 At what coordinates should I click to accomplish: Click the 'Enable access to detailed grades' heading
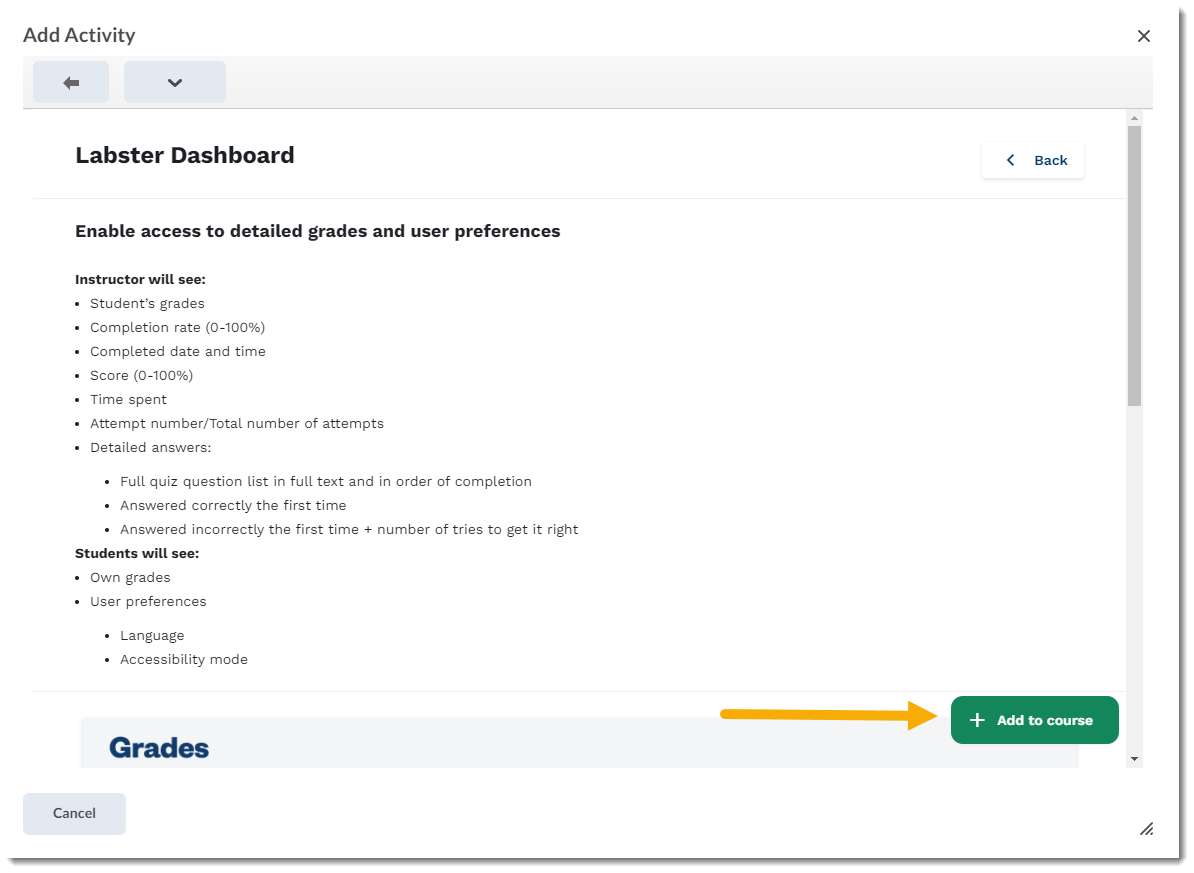(x=317, y=231)
